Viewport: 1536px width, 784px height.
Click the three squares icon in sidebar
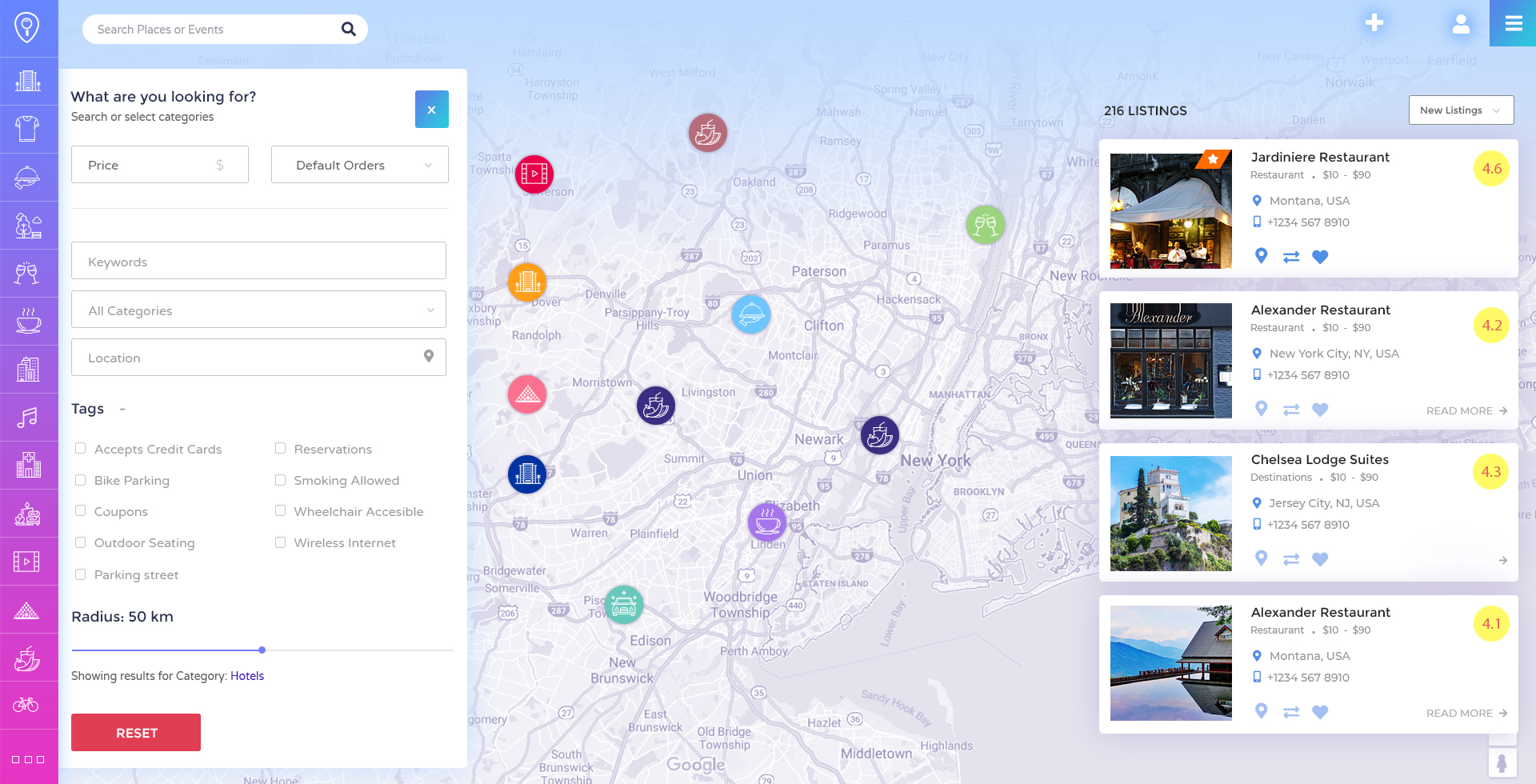tap(28, 759)
